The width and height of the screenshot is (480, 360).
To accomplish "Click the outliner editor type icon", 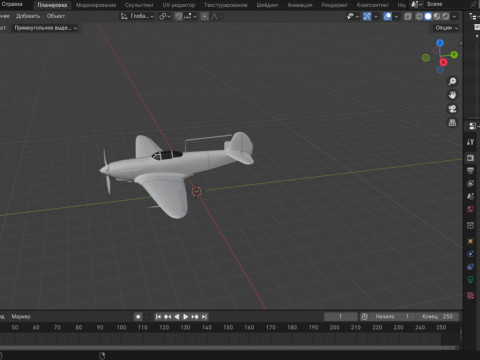I will [x=473, y=16].
